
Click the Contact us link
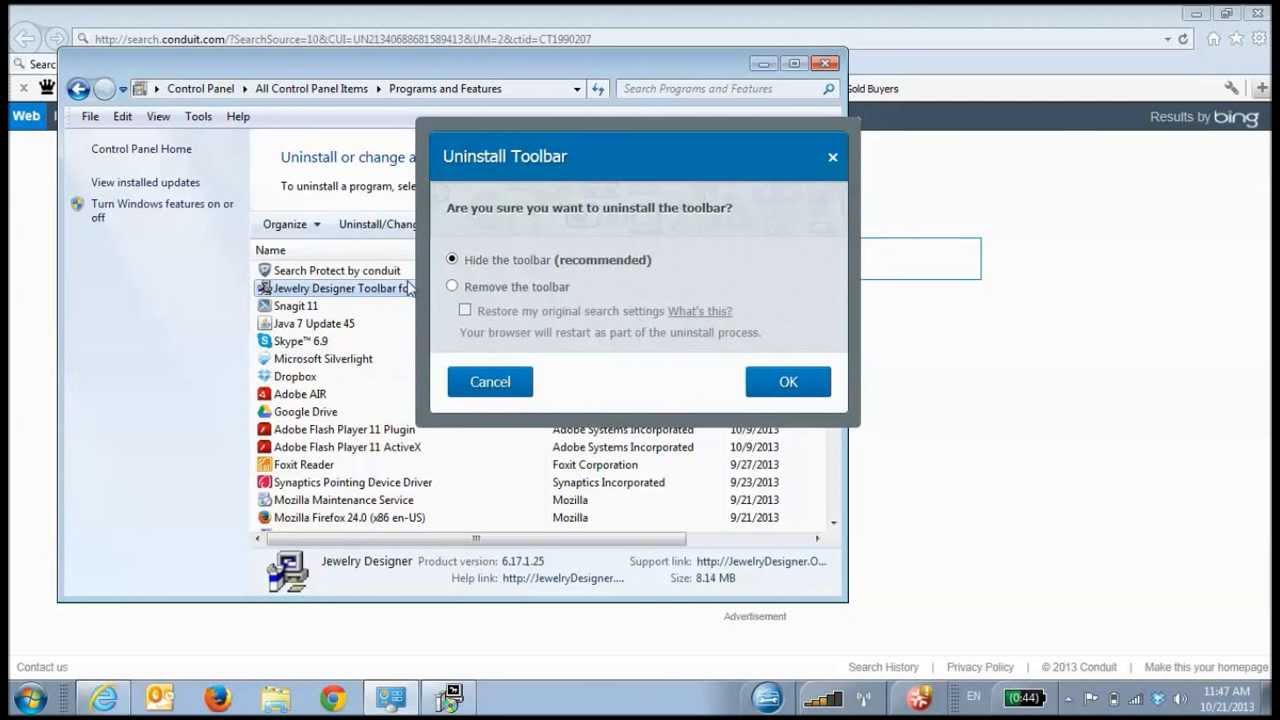(42, 667)
